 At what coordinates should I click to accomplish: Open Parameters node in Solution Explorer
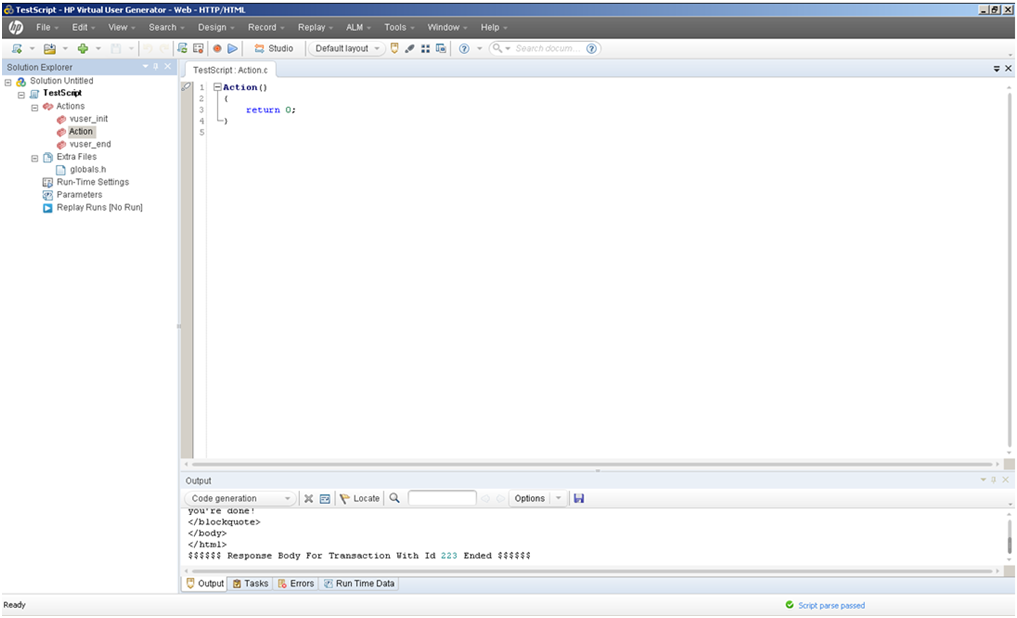pyautogui.click(x=79, y=195)
